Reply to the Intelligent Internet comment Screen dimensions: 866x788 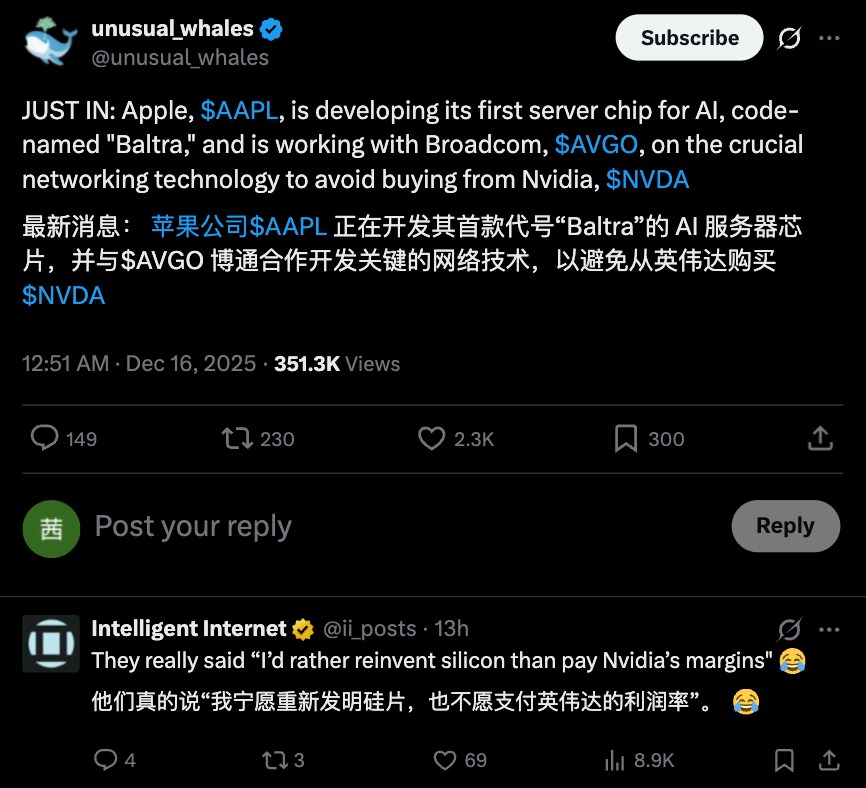[106, 760]
